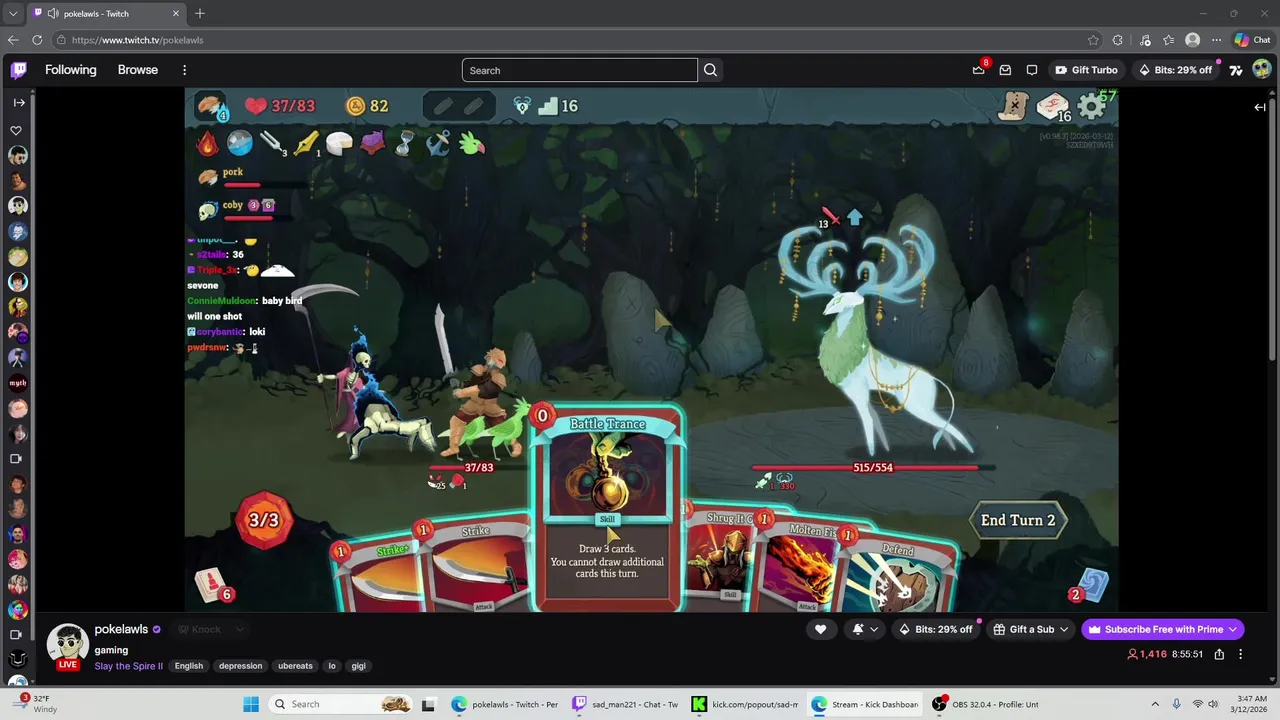
Task: Bookmark this page with the star icon
Action: point(1093,40)
